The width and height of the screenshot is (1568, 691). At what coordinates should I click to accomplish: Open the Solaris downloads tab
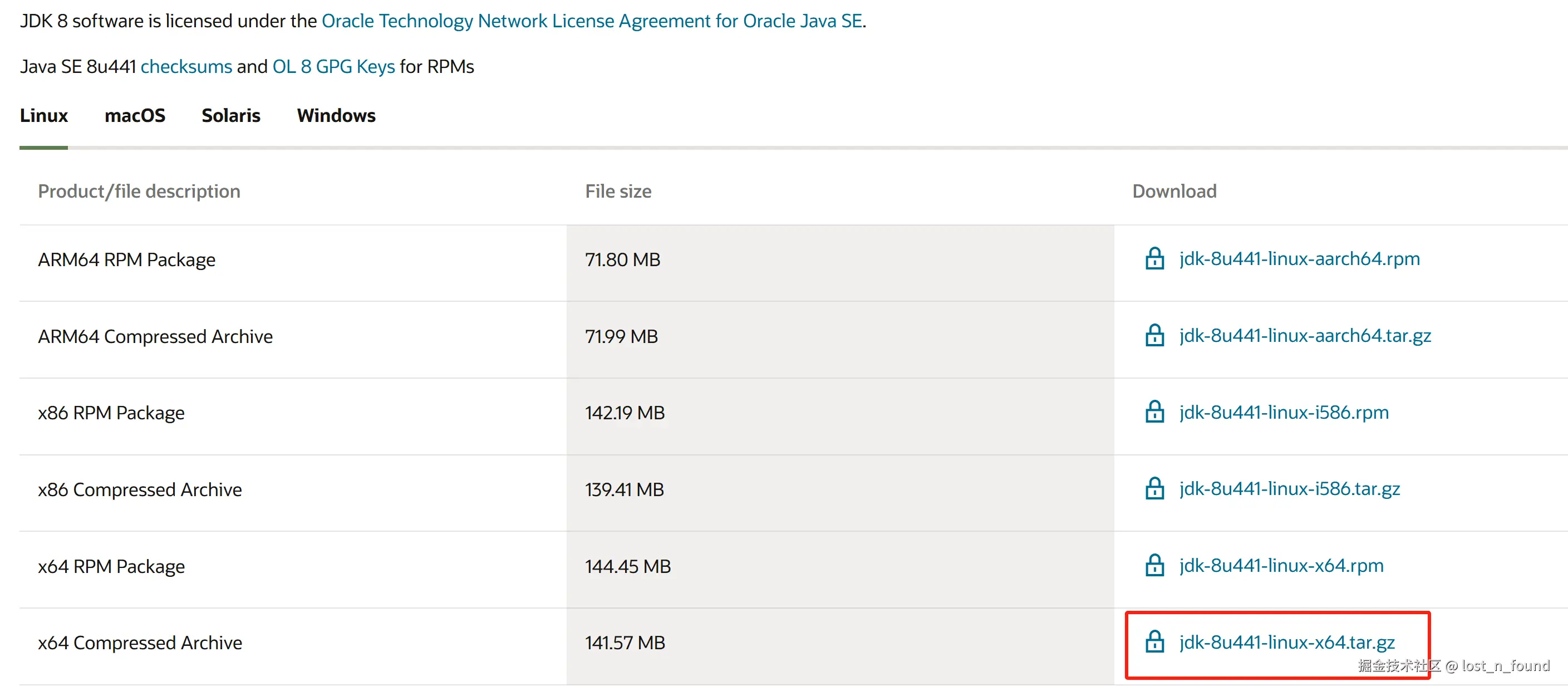pos(230,116)
